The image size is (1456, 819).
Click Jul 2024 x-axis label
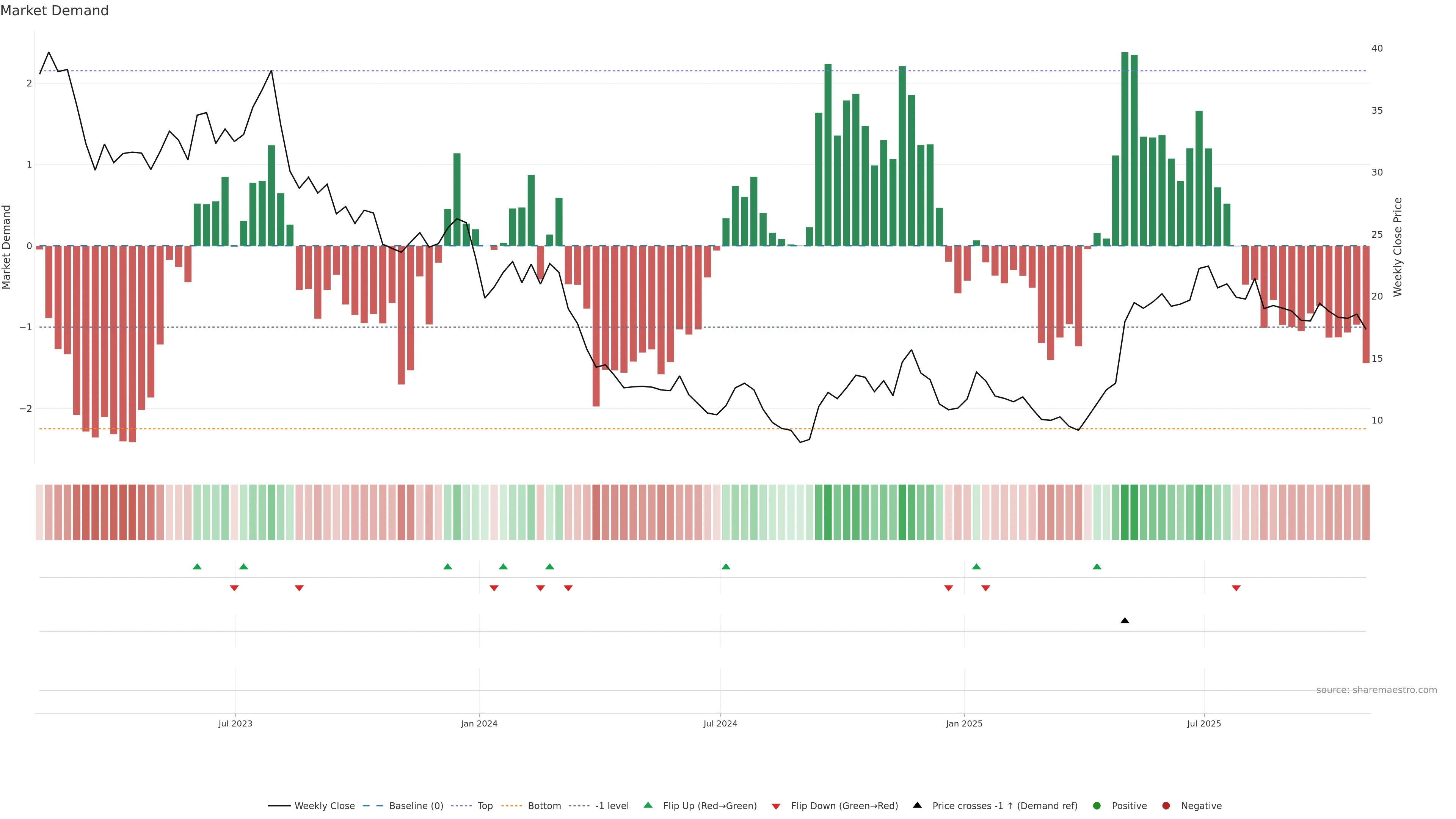720,723
